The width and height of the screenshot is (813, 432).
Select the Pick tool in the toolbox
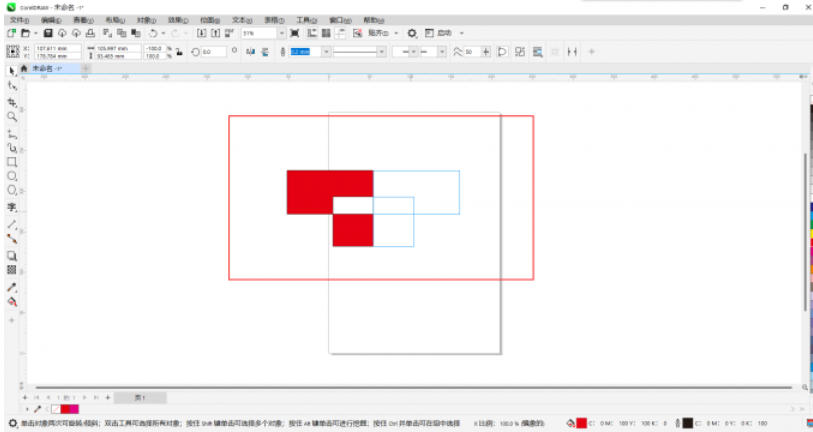point(12,71)
